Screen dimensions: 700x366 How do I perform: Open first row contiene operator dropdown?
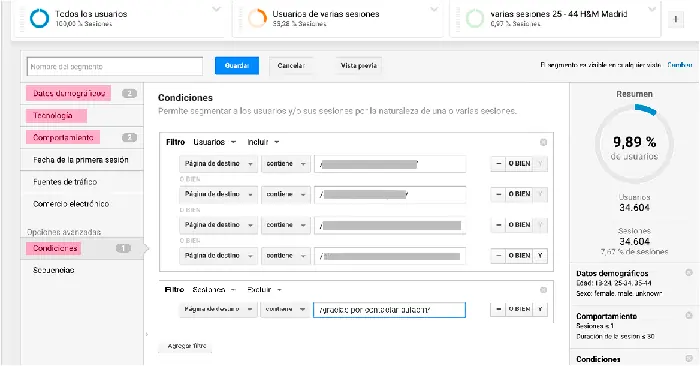[x=286, y=164]
